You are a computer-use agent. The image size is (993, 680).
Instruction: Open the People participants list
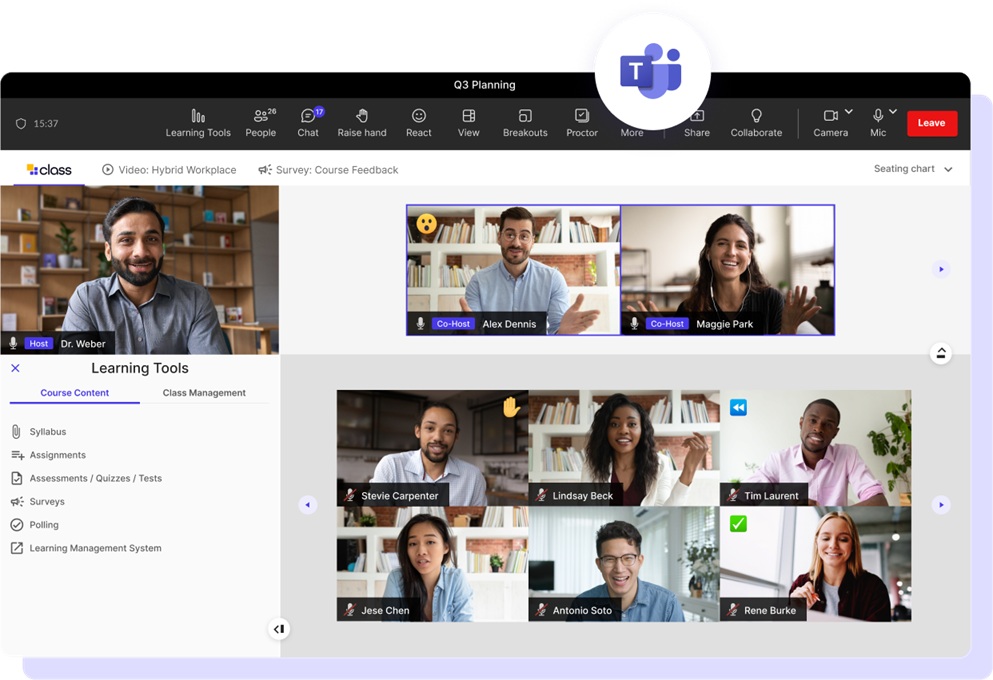point(261,123)
